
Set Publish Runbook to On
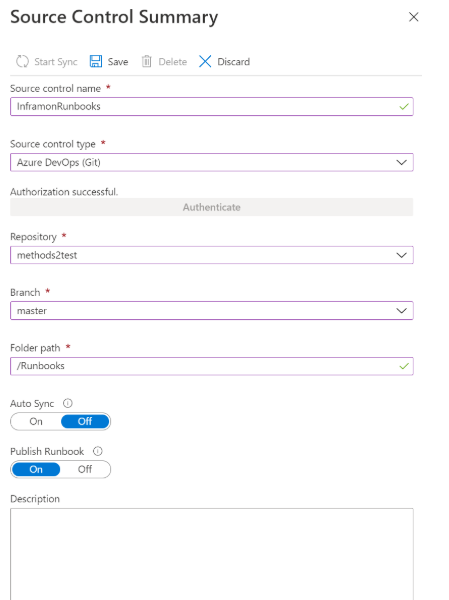click(36, 469)
